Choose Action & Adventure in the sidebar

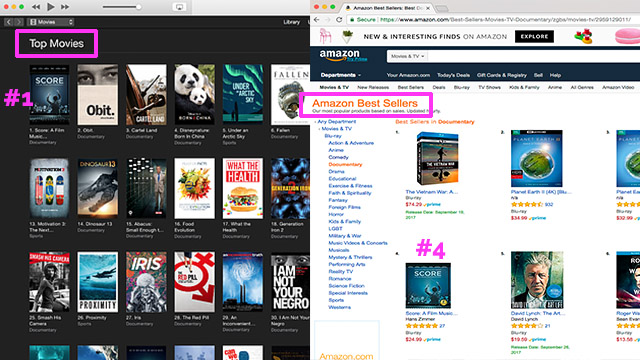pos(351,143)
